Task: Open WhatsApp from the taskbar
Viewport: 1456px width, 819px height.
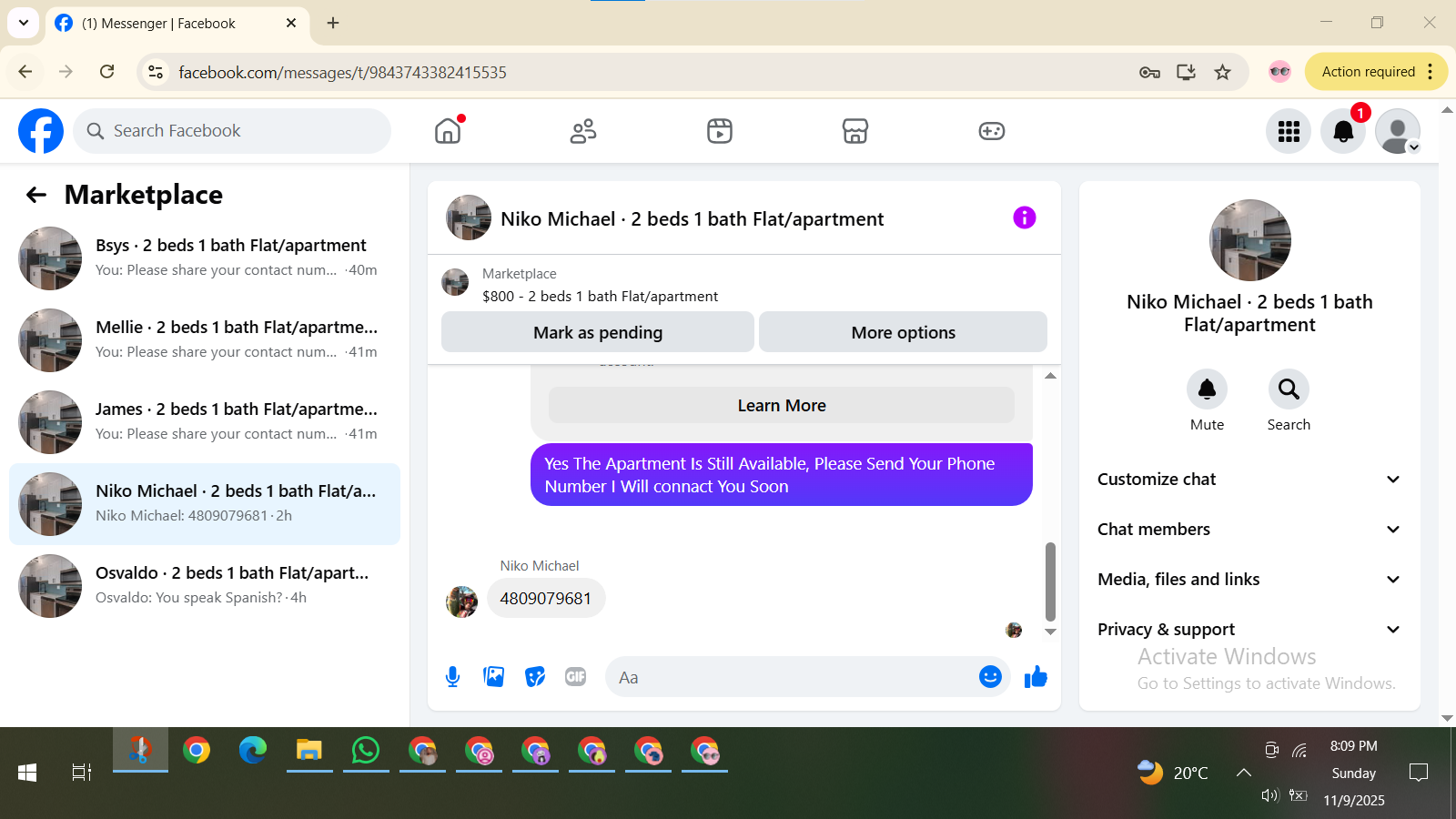Action: coord(366,751)
